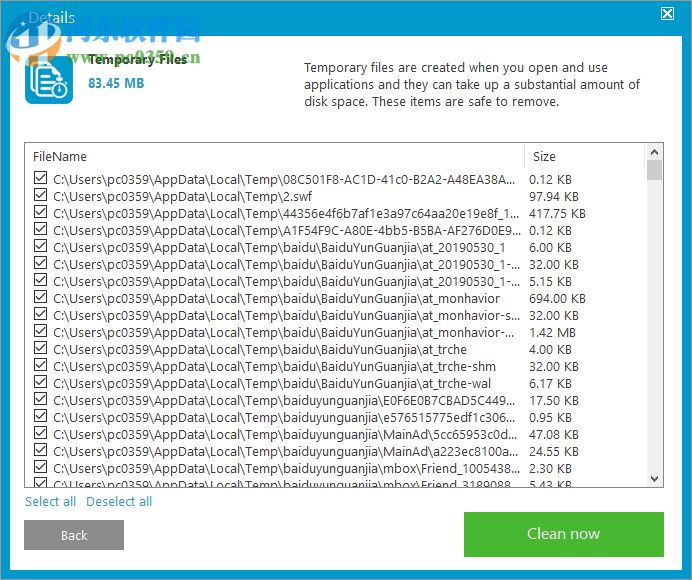Click the 17.50 KB size value
The image size is (692, 580).
coord(554,401)
